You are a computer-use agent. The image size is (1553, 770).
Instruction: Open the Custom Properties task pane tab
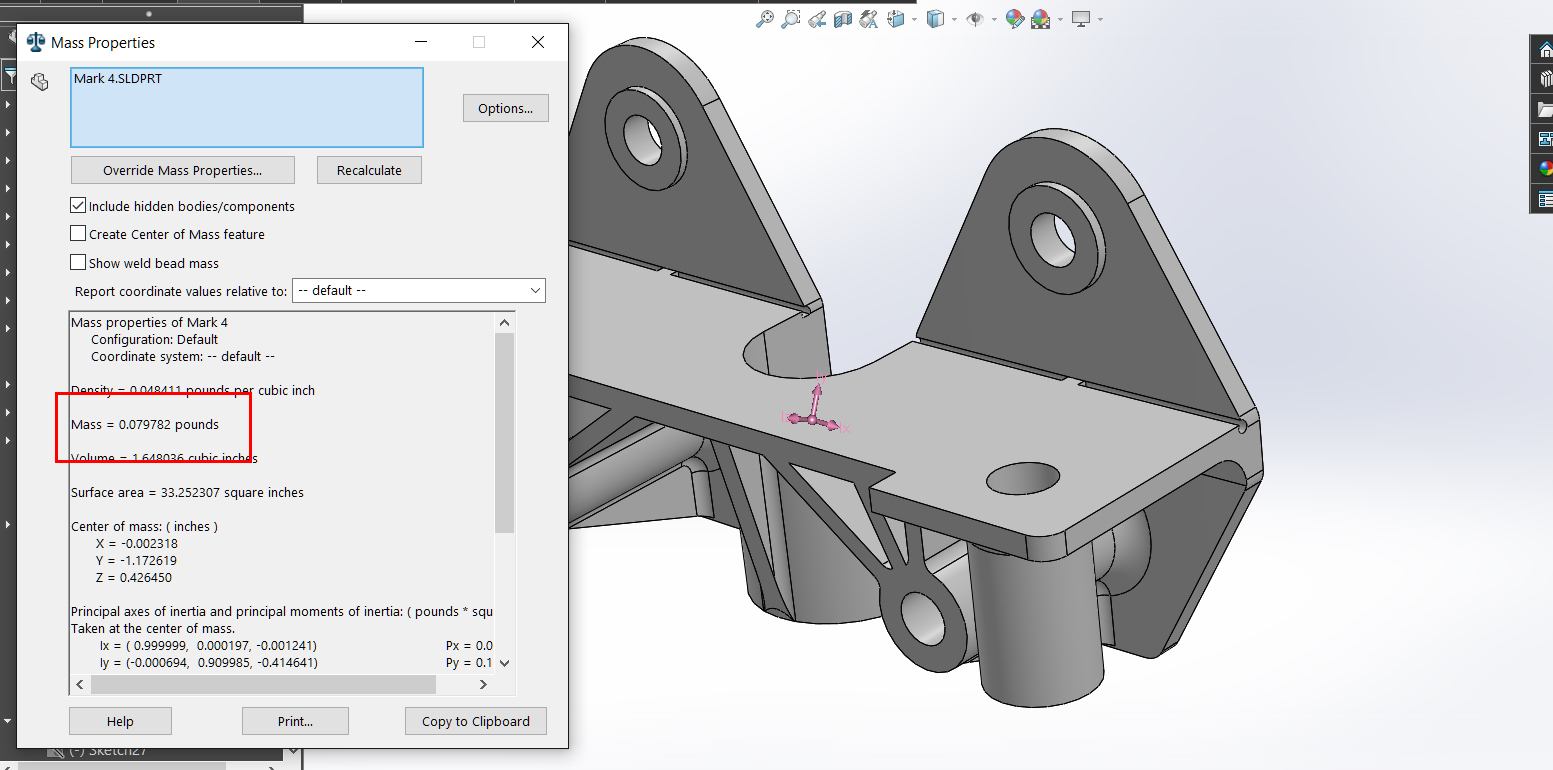(1543, 199)
